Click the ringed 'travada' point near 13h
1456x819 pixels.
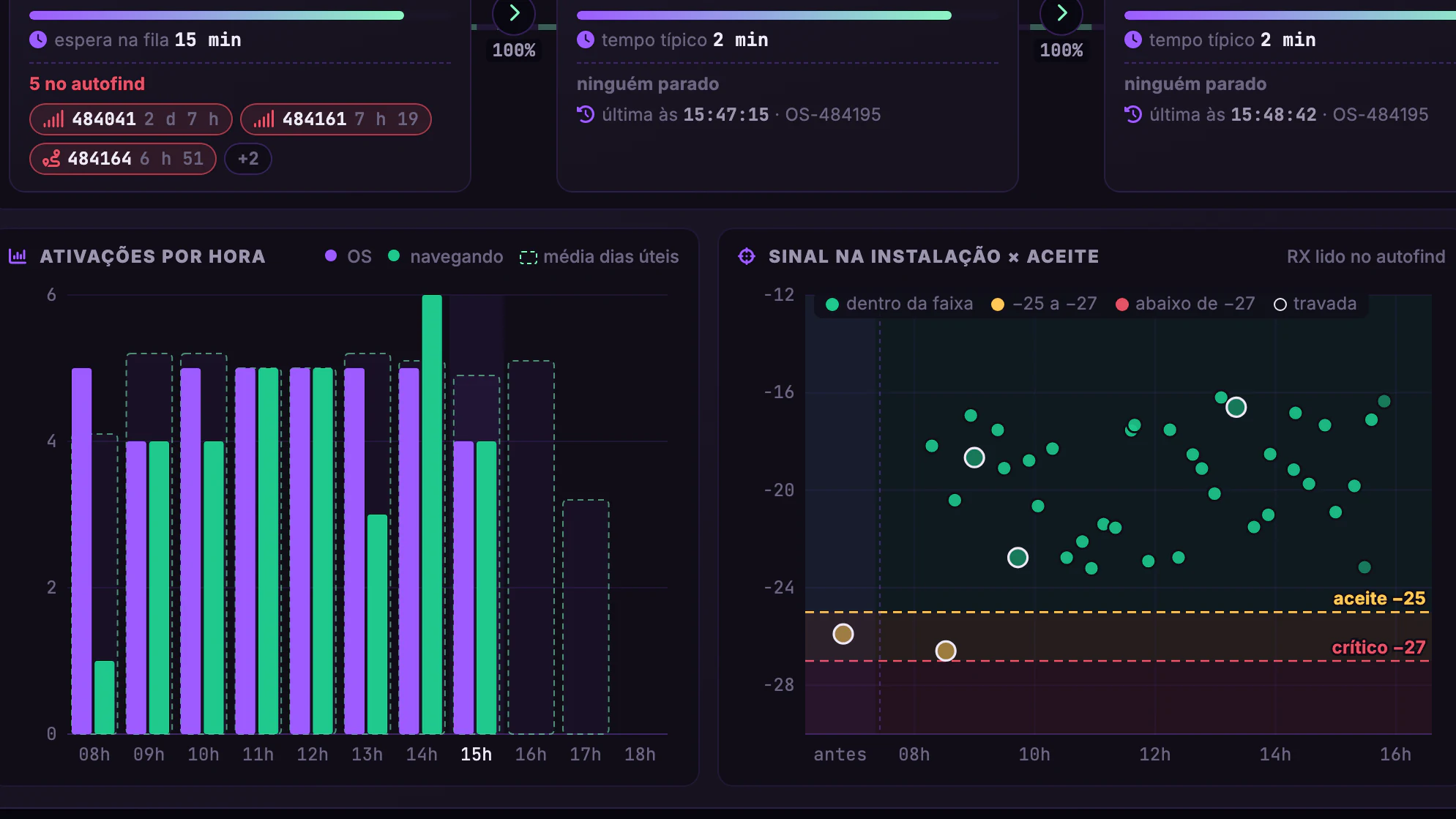(1236, 407)
